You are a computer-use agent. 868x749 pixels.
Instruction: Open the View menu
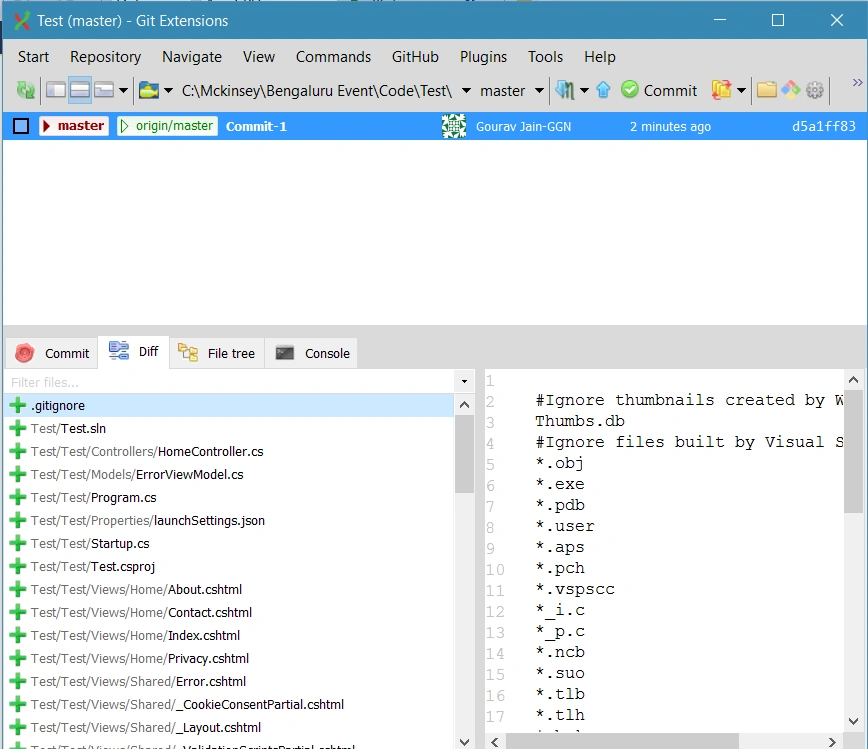point(259,56)
